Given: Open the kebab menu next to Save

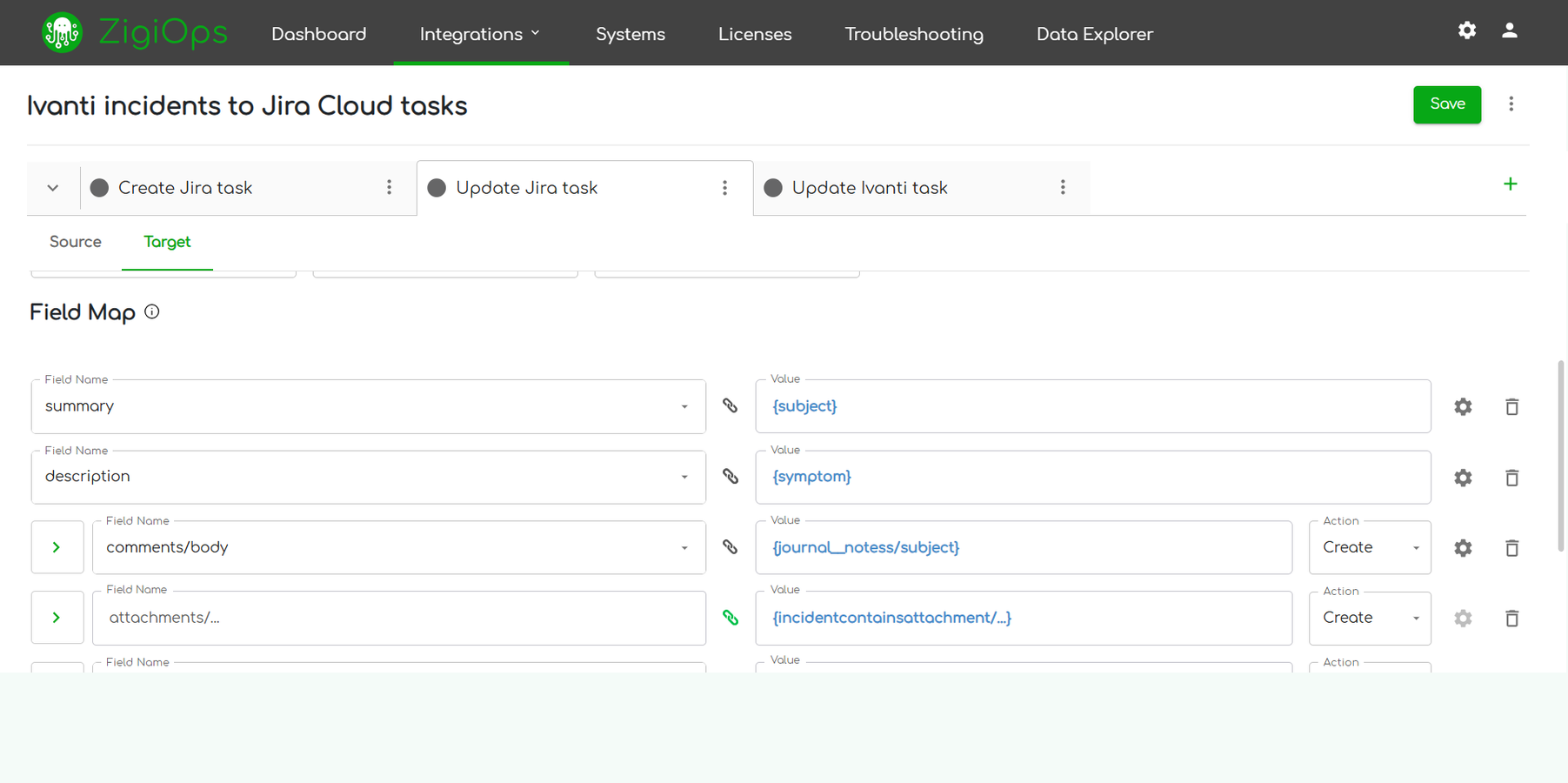Looking at the screenshot, I should coord(1511,104).
